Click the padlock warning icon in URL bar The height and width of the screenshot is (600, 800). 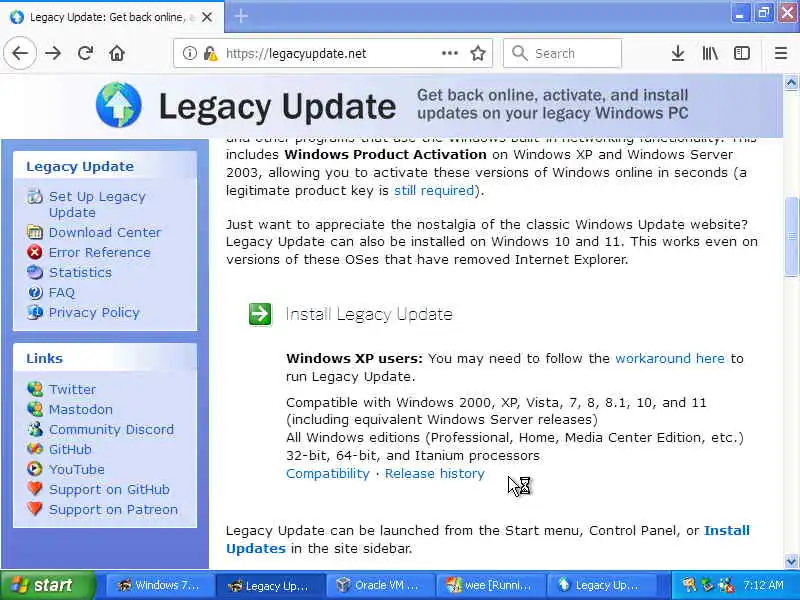pyautogui.click(x=210, y=53)
